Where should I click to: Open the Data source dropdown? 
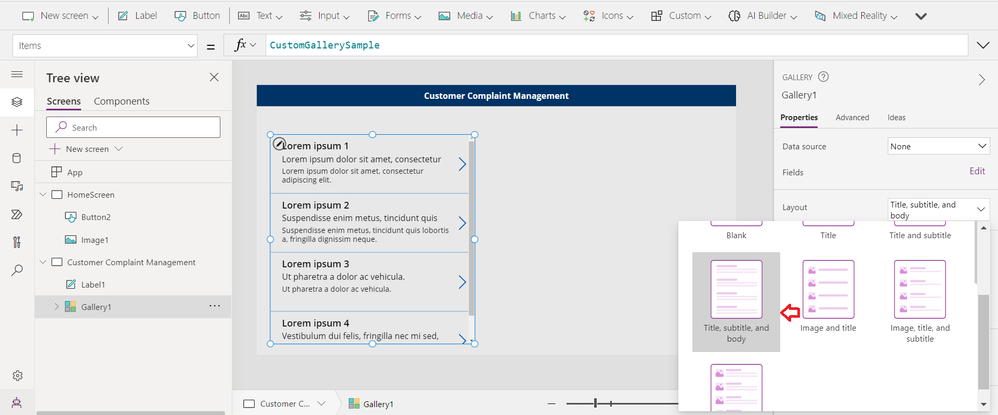click(x=938, y=146)
